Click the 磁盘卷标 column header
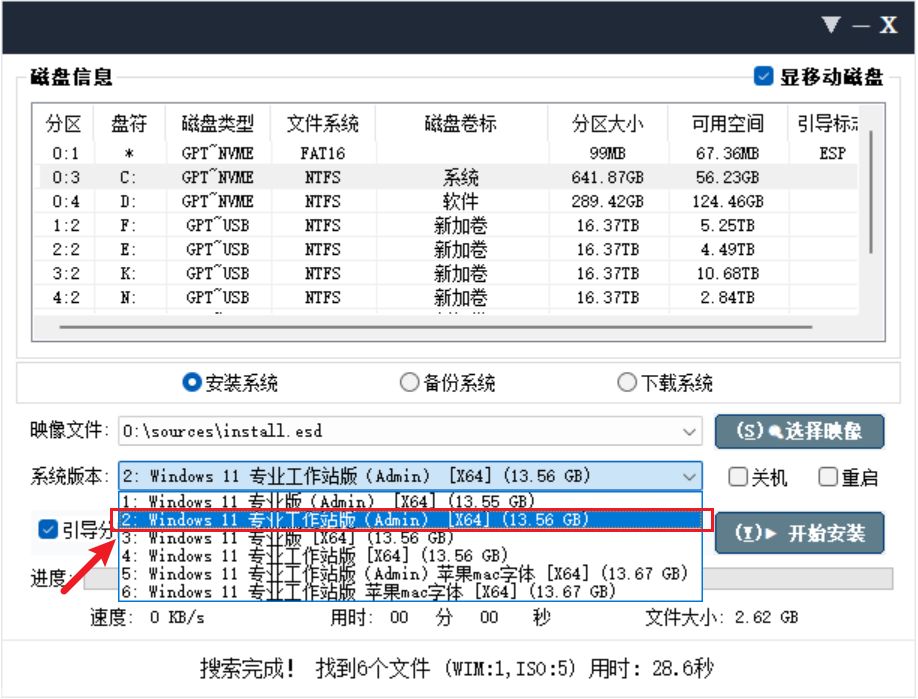Screen dimensions: 918x699 click(x=461, y=124)
